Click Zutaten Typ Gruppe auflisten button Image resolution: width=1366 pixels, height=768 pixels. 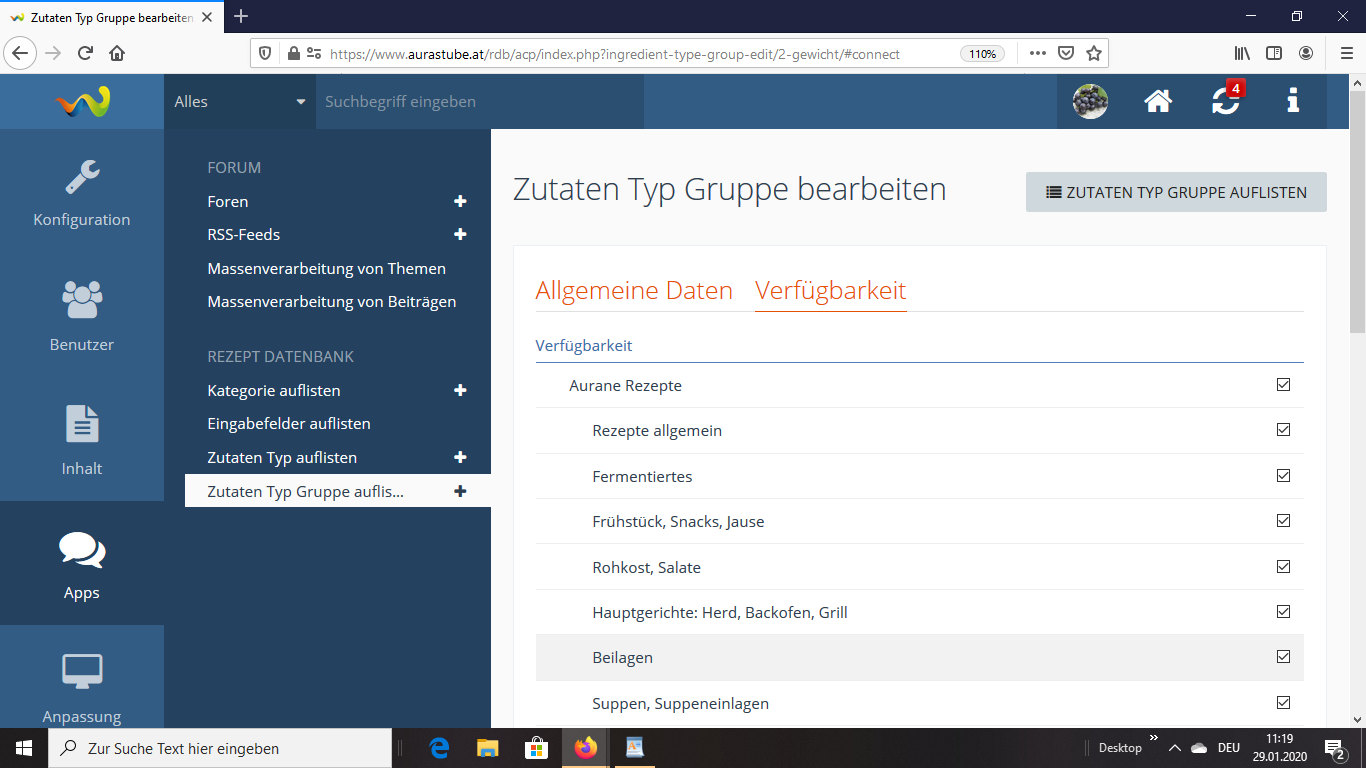[x=1176, y=192]
